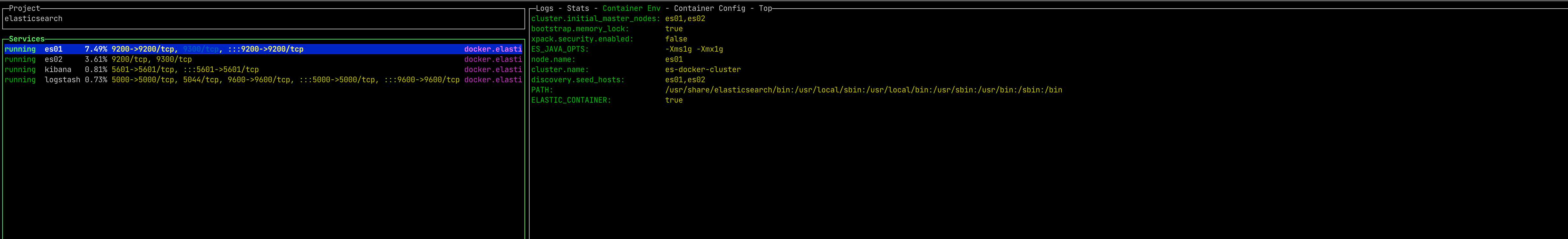Click logstash 5000->5000/tcp port mapping
Image resolution: width=1568 pixels, height=239 pixels.
(x=143, y=80)
